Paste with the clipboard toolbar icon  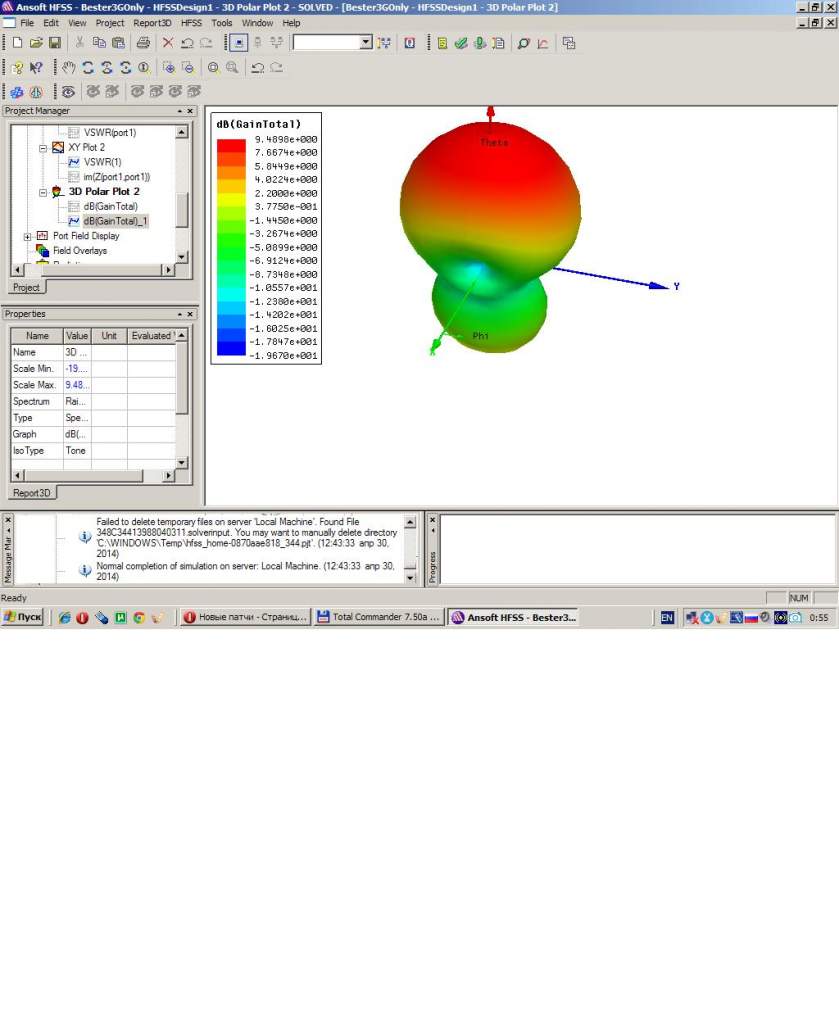pyautogui.click(x=118, y=43)
